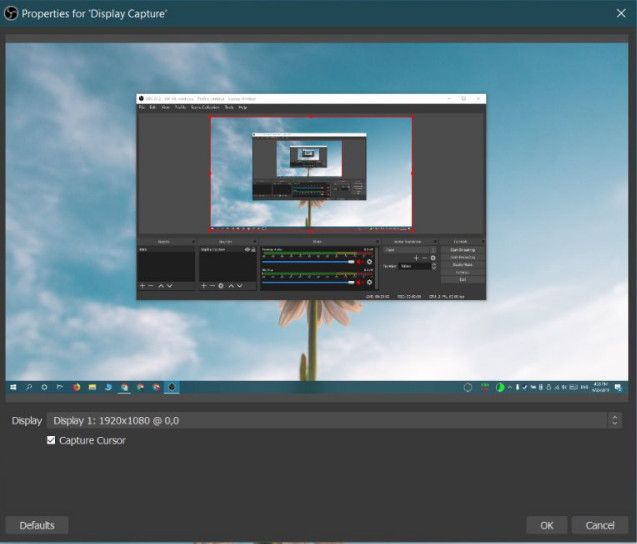The height and width of the screenshot is (544, 637).
Task: Click the Studio Mode button in the preview
Action: click(x=463, y=264)
